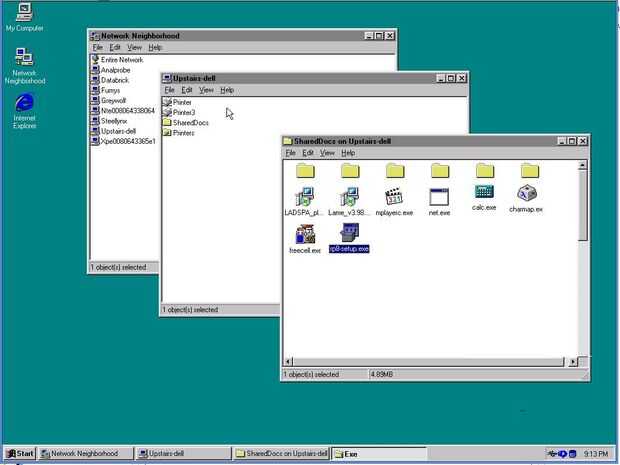Select the SharedDocs folder in Upstairs-dell

point(185,123)
